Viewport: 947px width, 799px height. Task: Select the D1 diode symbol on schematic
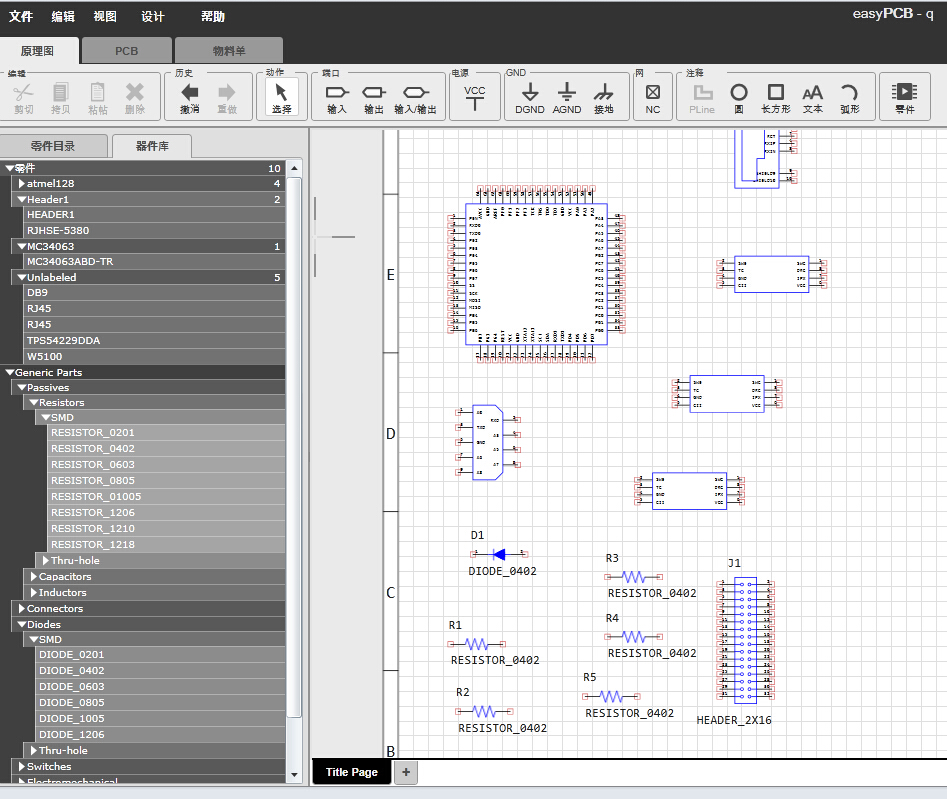[499, 554]
